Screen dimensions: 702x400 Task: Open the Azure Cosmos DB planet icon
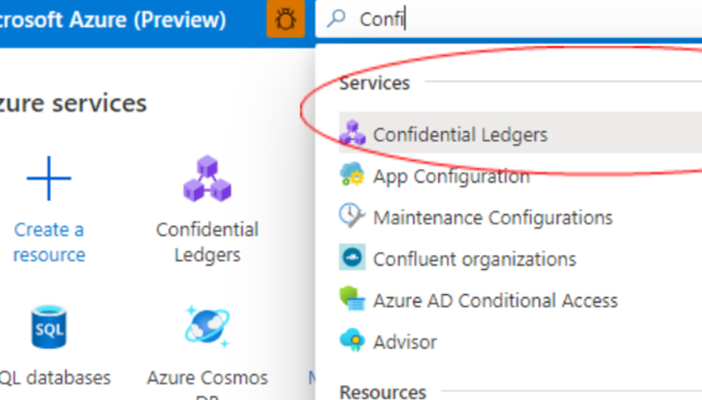tap(207, 327)
